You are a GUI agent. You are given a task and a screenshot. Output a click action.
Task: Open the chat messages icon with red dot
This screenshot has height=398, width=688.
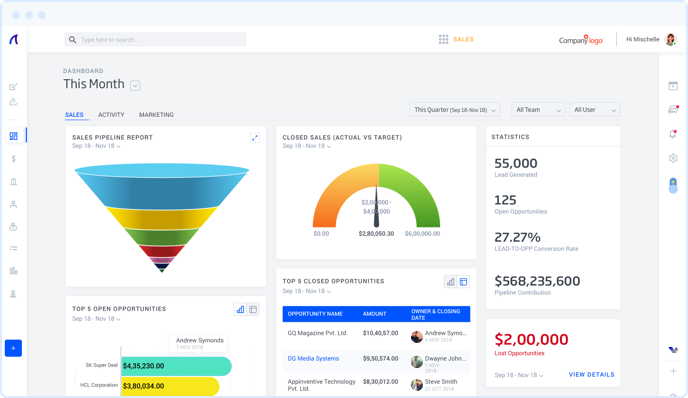673,109
